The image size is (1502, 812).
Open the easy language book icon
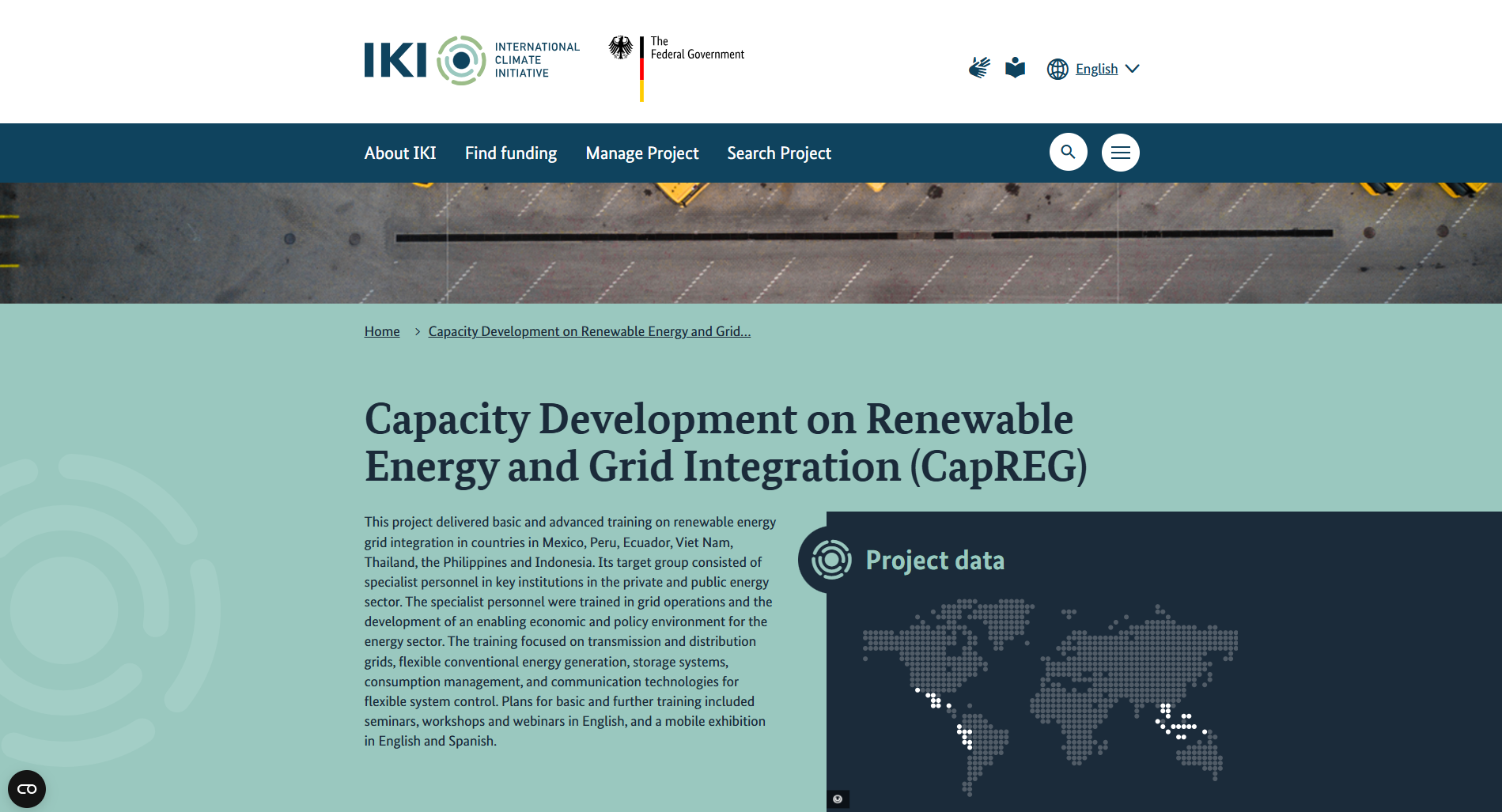1015,68
